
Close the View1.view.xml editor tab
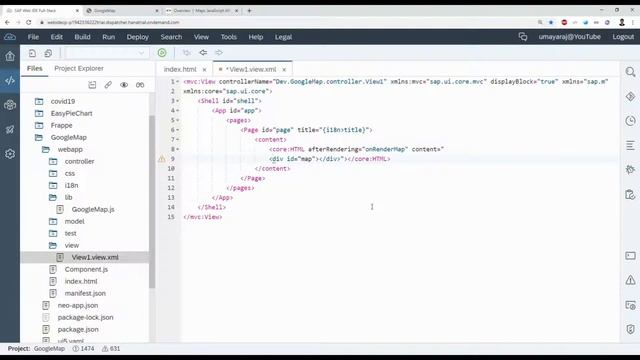coord(284,69)
